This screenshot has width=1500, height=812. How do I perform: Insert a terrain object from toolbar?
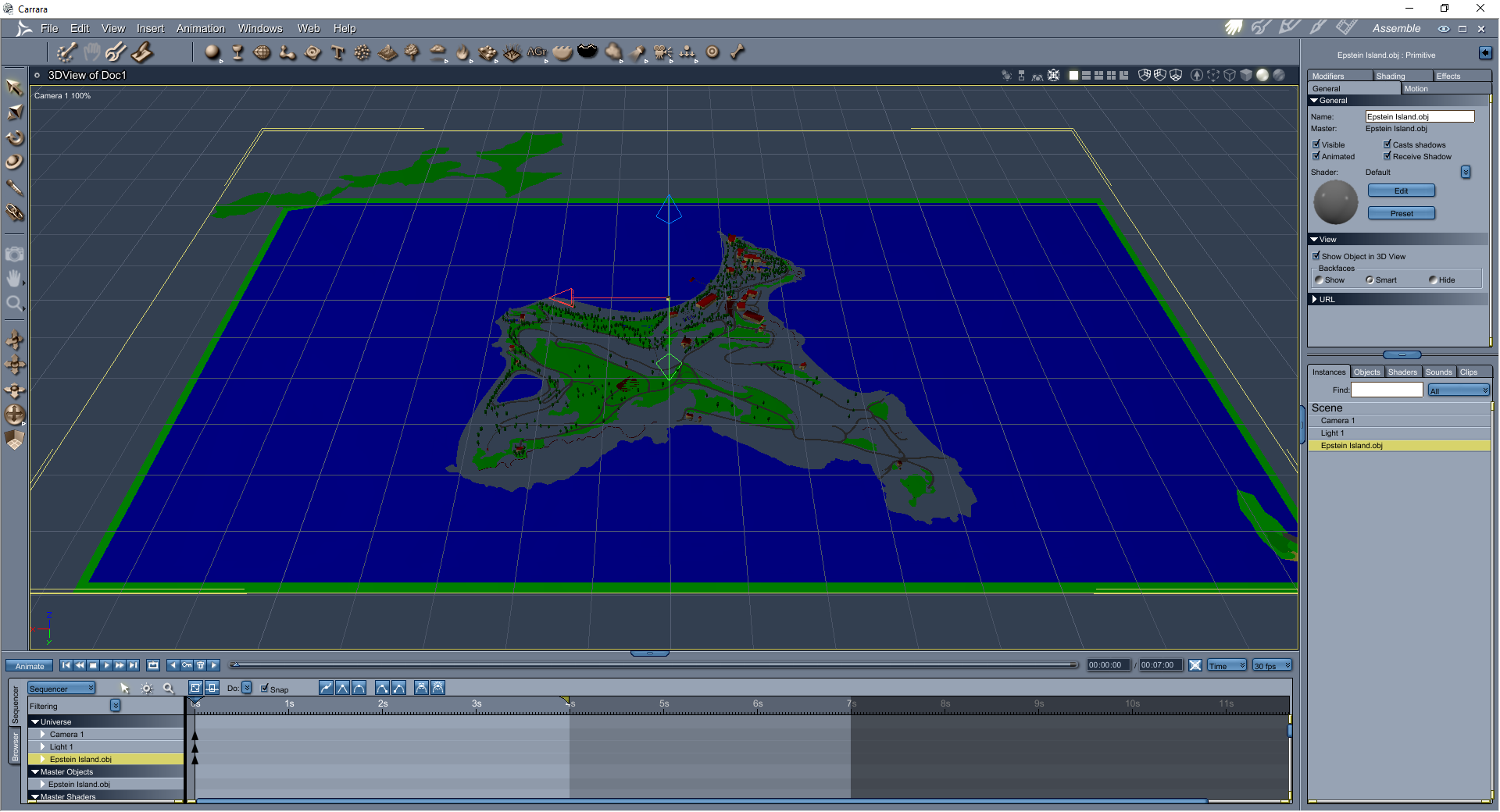click(x=387, y=52)
